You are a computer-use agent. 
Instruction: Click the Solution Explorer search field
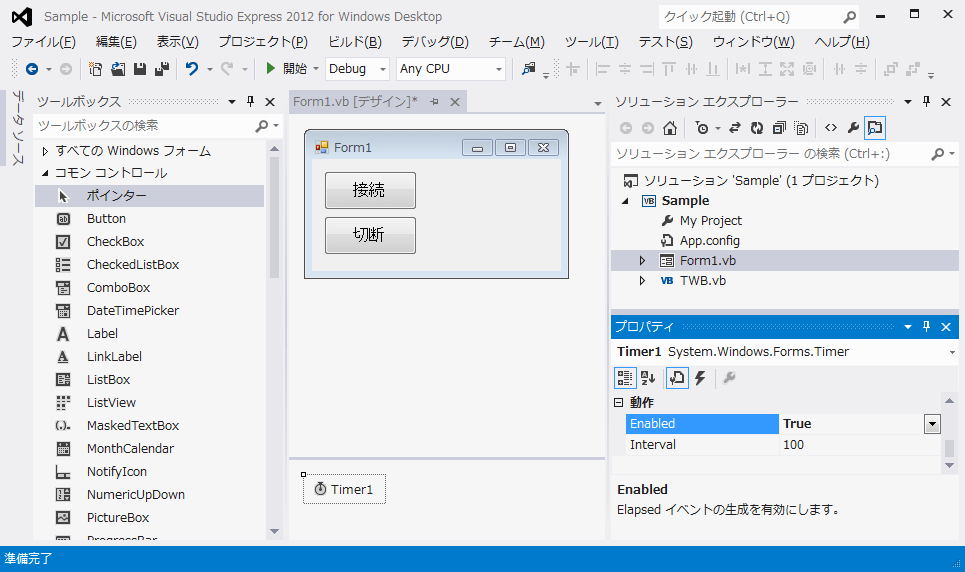pos(772,154)
